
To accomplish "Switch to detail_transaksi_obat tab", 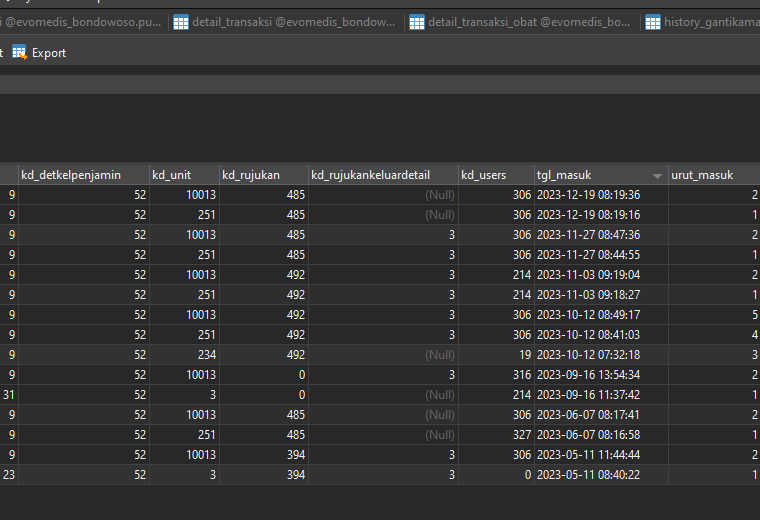I will click(520, 22).
